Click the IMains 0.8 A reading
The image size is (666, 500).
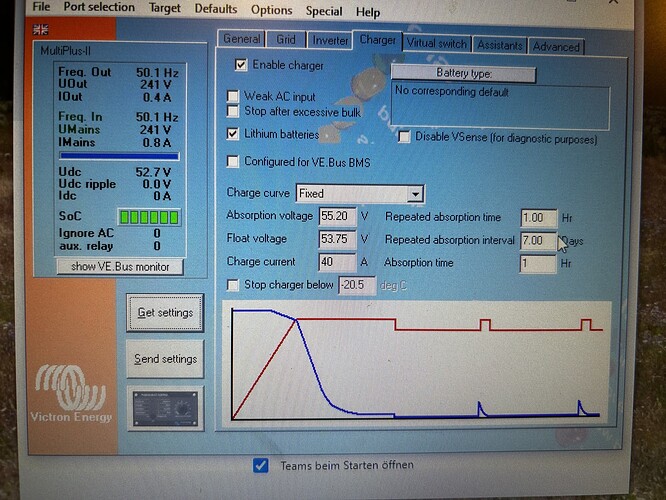point(116,142)
